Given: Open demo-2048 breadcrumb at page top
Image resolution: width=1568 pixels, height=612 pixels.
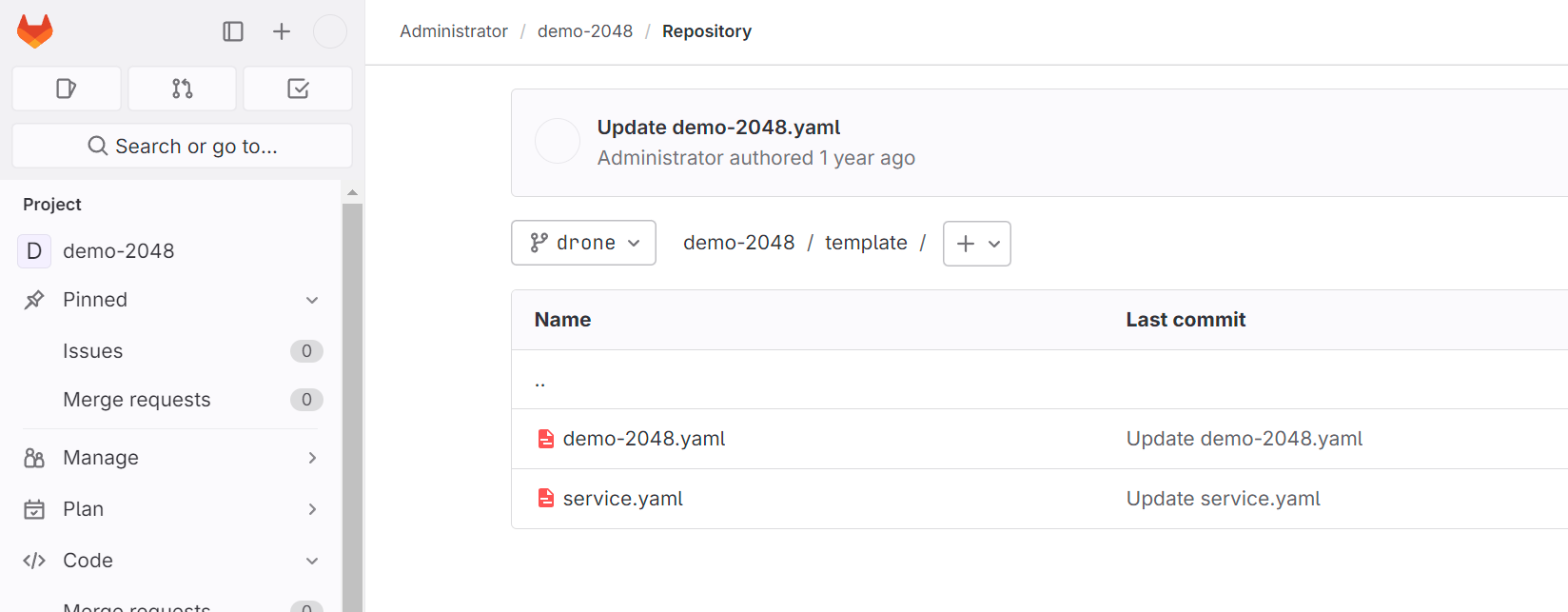Looking at the screenshot, I should pos(585,31).
